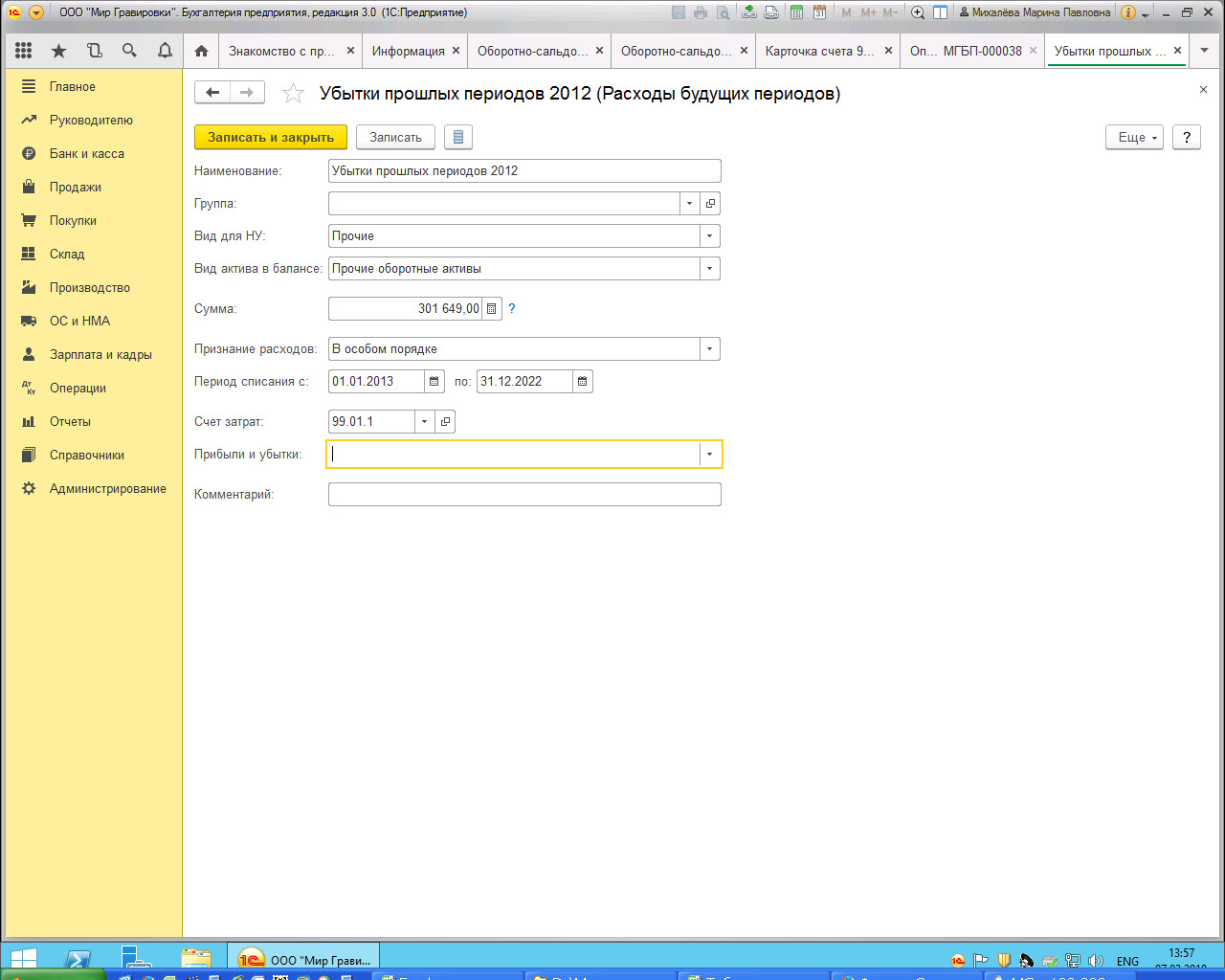This screenshot has height=980, width=1225.
Task: Click the Комментарий input field
Action: [x=524, y=495]
